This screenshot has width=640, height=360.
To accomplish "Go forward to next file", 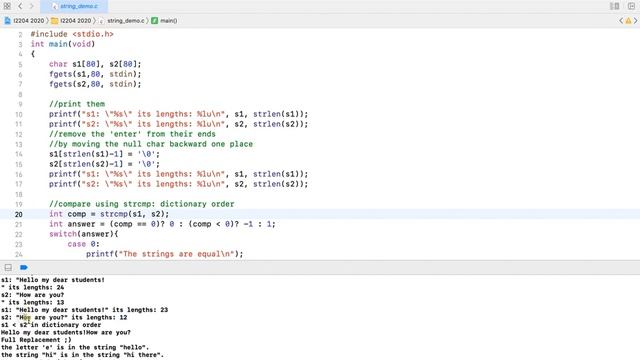I will click(x=31, y=6).
